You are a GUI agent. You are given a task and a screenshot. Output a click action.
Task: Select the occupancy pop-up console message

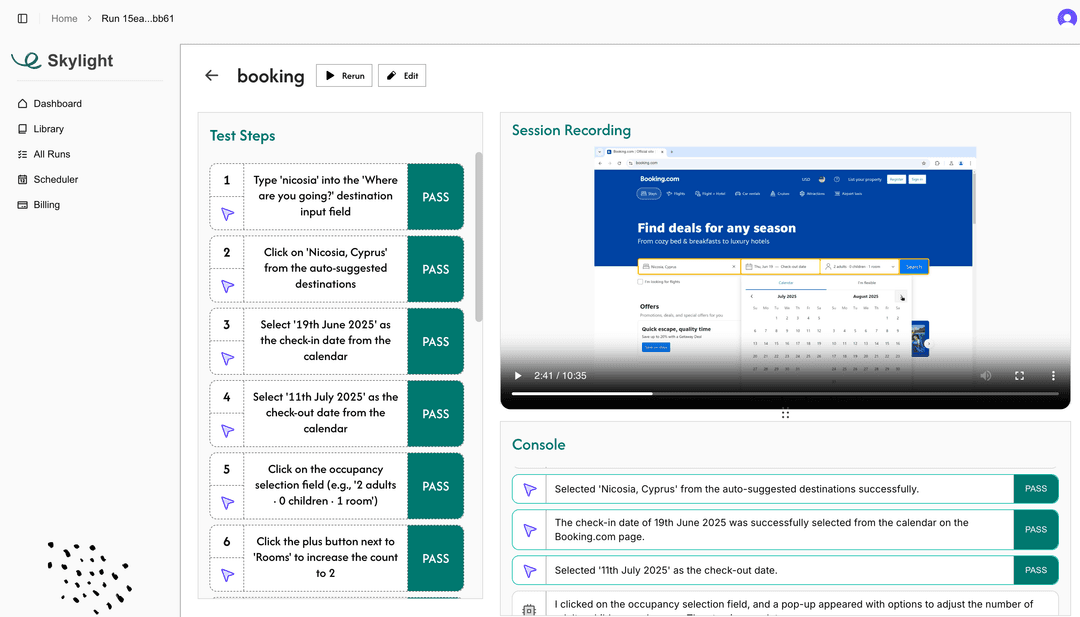tap(793, 605)
